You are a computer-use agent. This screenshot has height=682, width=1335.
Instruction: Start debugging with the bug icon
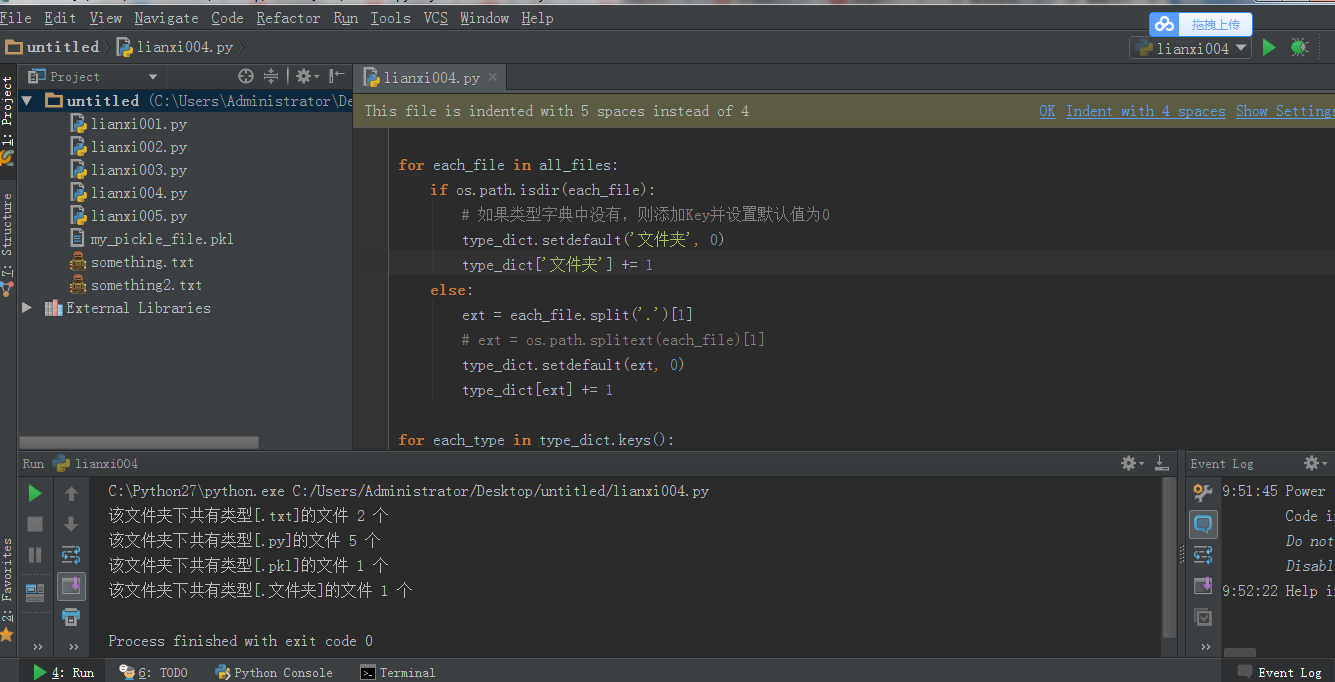[1299, 47]
